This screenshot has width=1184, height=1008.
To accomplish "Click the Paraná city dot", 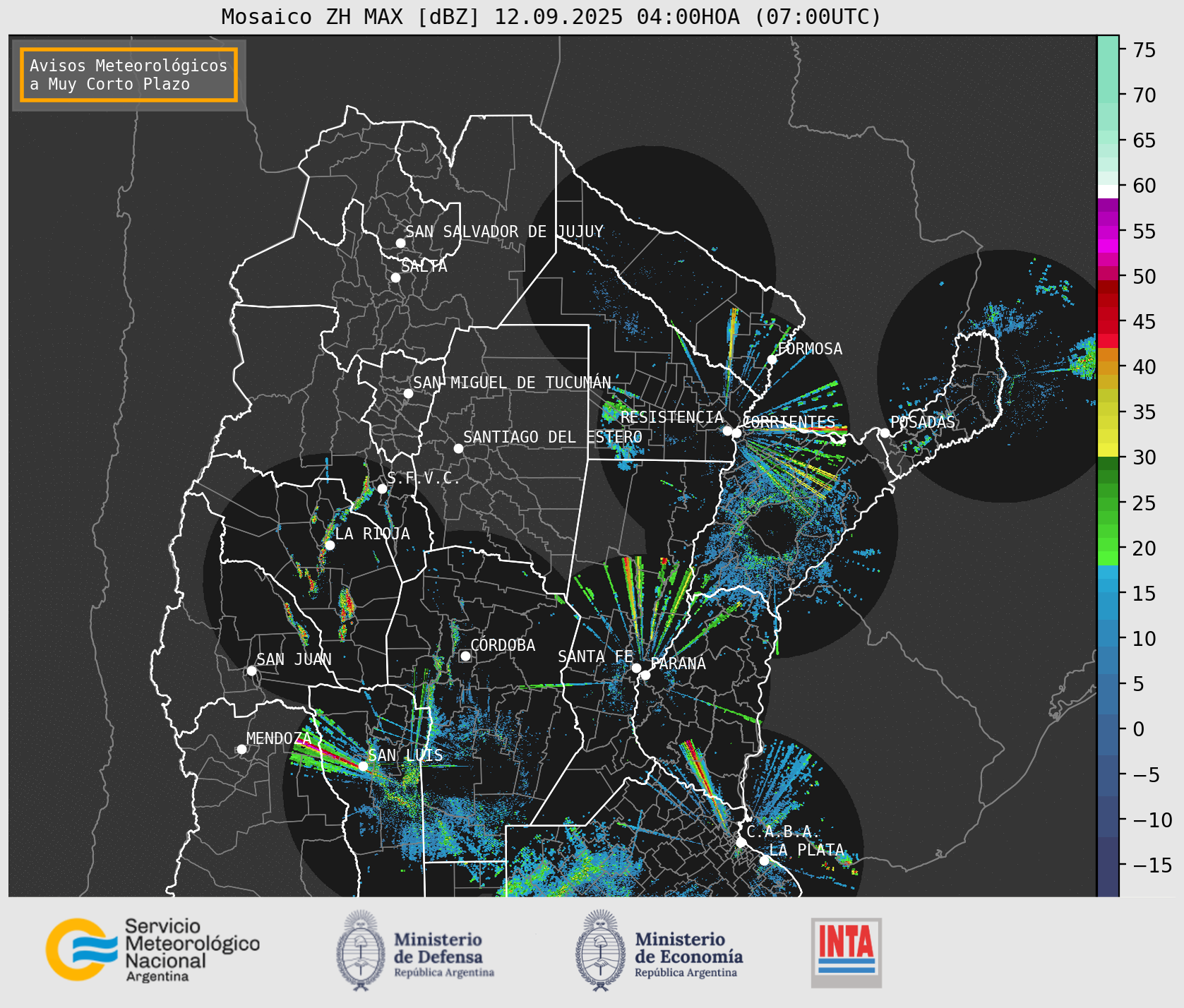I will [x=645, y=675].
